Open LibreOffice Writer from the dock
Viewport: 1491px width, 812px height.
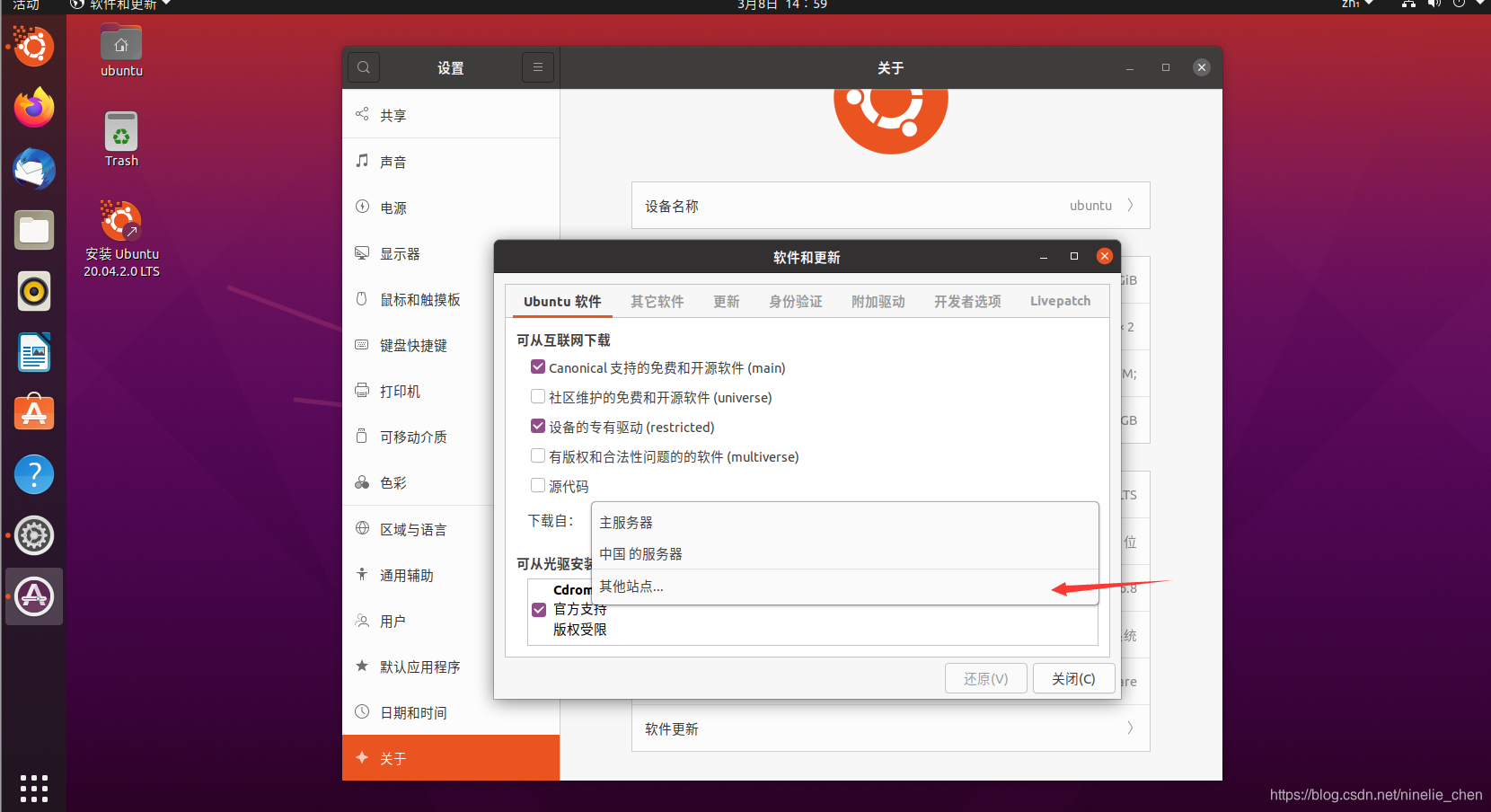tap(34, 352)
